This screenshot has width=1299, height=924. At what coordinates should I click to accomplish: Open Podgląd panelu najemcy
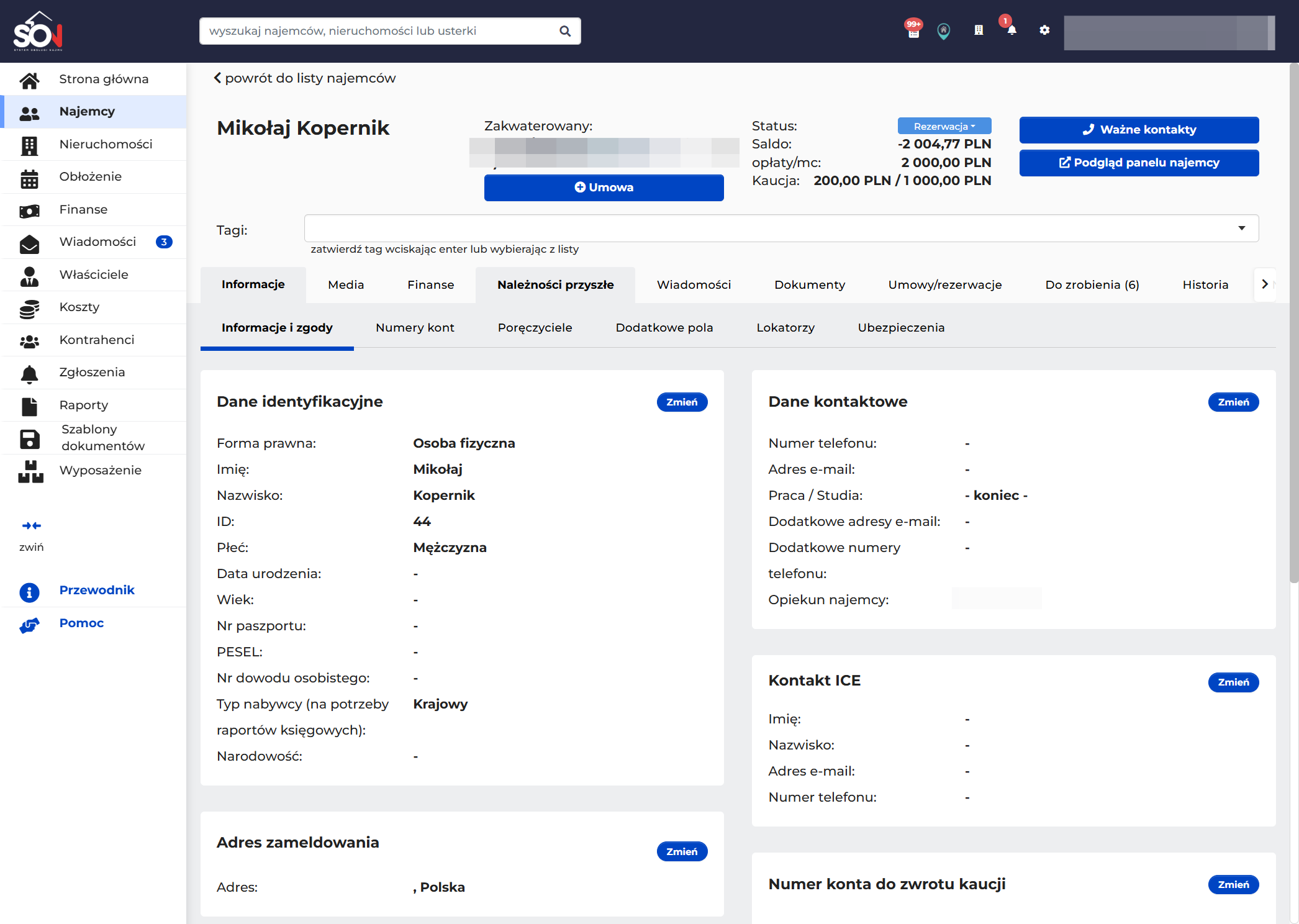pos(1139,163)
